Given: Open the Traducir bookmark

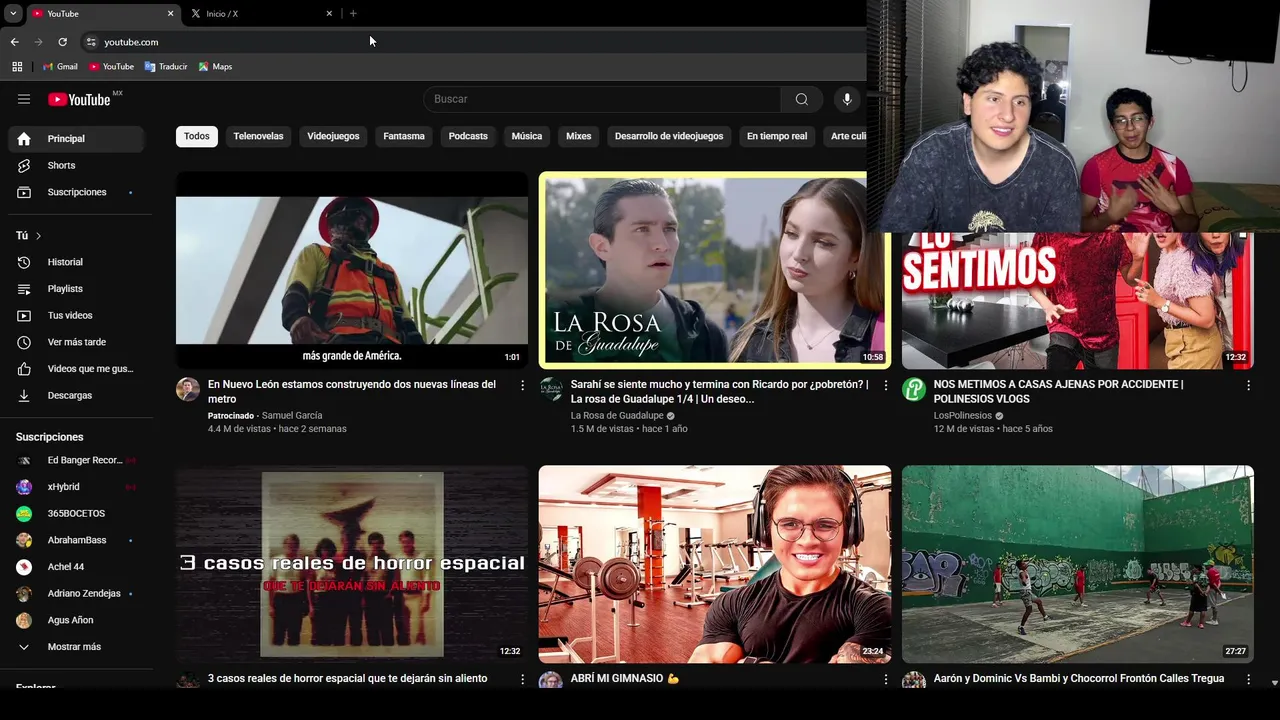Looking at the screenshot, I should [166, 67].
